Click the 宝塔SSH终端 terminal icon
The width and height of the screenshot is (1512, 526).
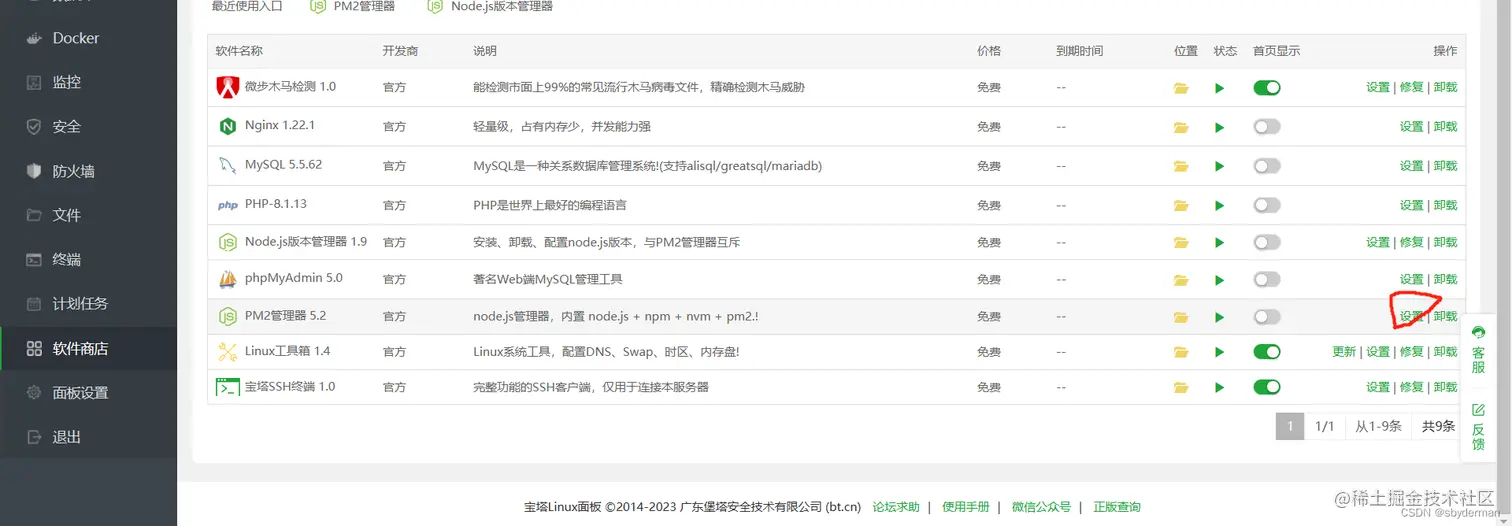pos(227,387)
